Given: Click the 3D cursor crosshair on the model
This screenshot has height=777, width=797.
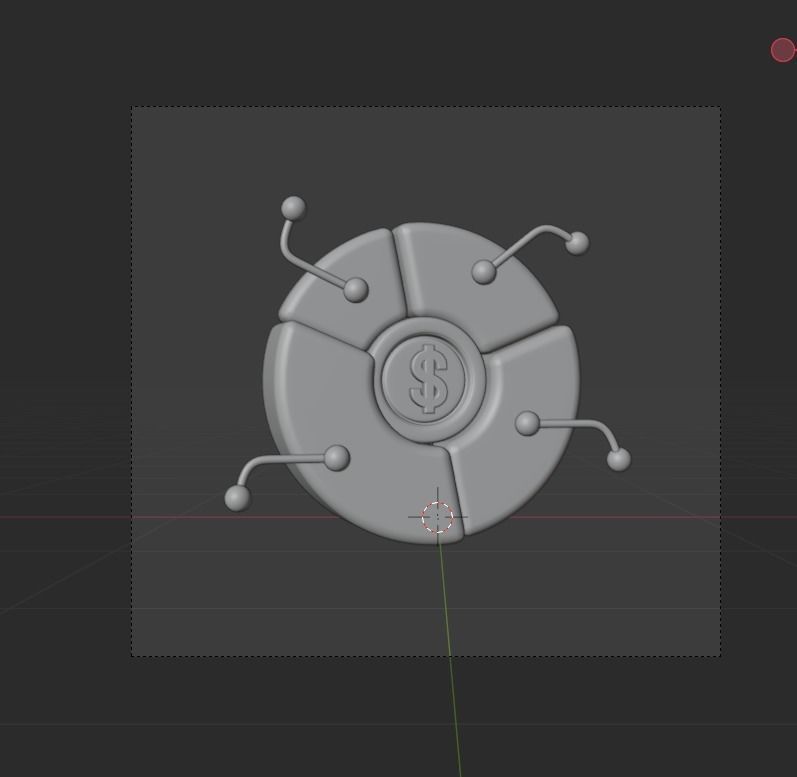Looking at the screenshot, I should click(x=438, y=517).
